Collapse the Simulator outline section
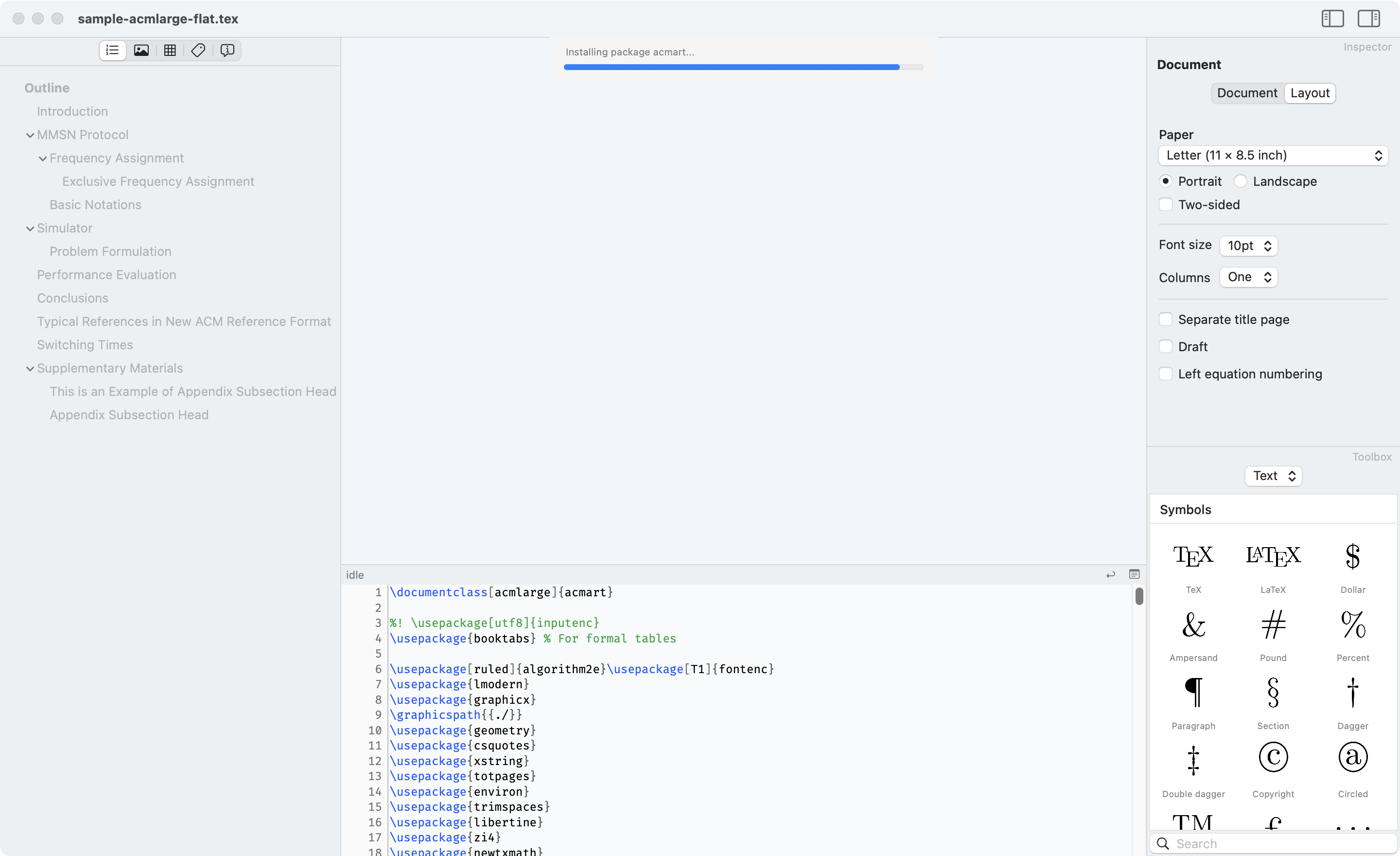Image resolution: width=1400 pixels, height=856 pixels. point(30,229)
